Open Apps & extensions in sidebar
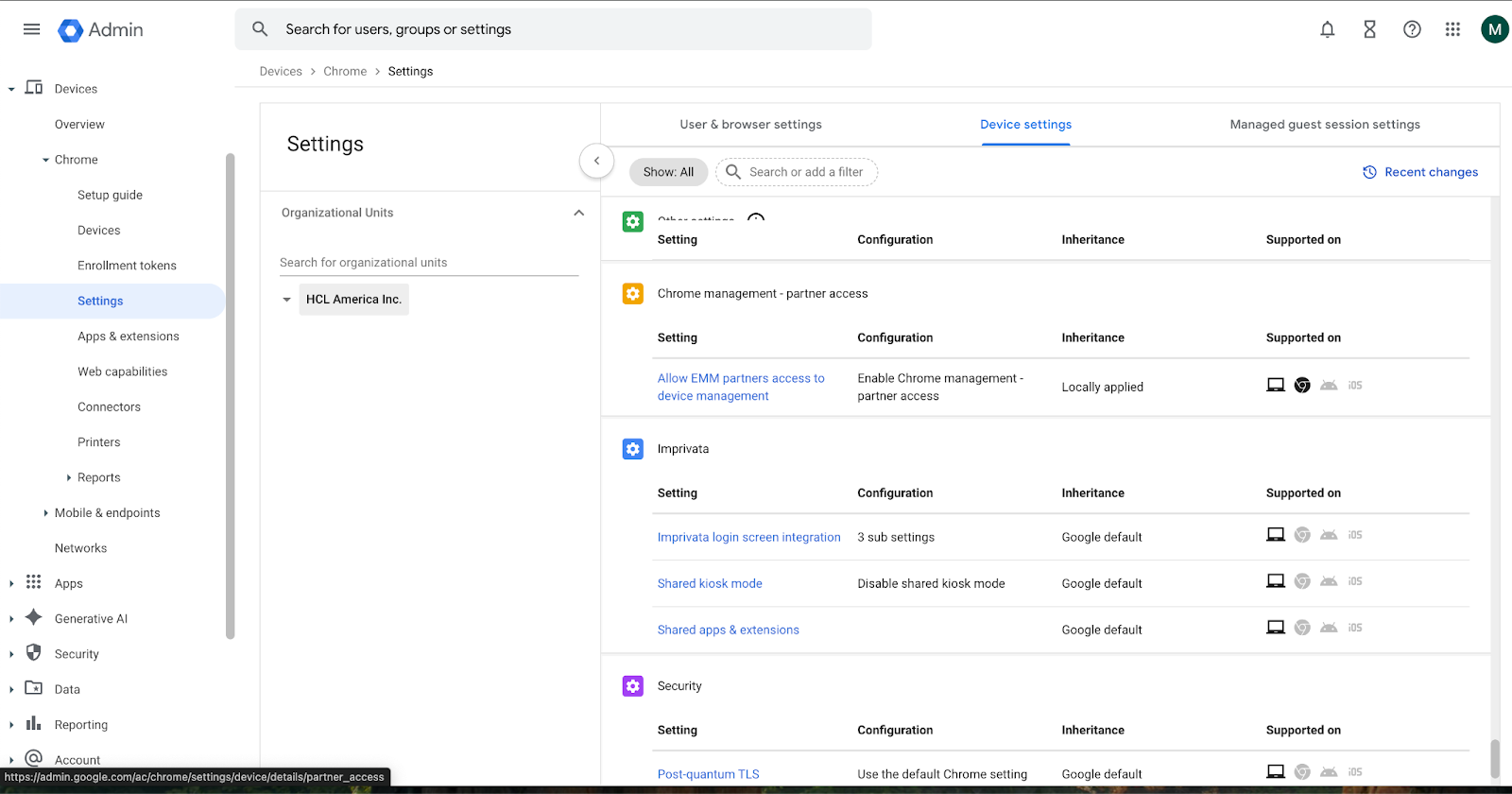 129,337
